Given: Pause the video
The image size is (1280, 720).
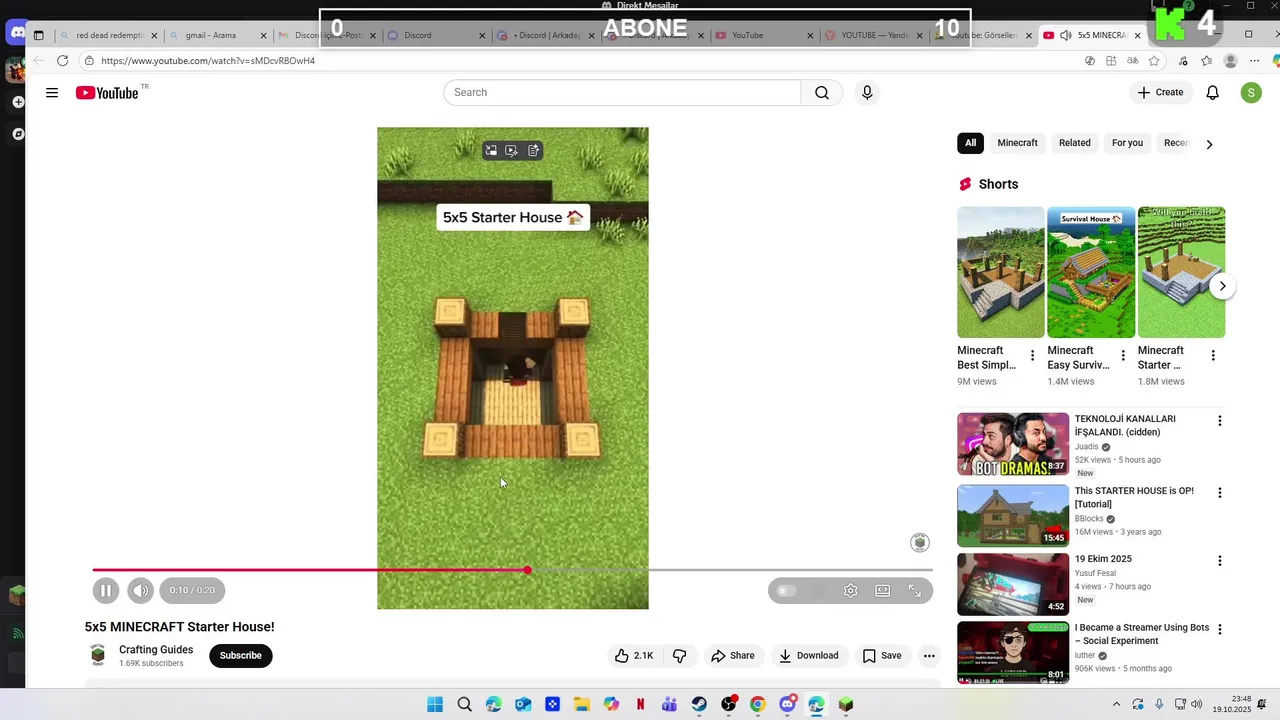Looking at the screenshot, I should point(105,591).
